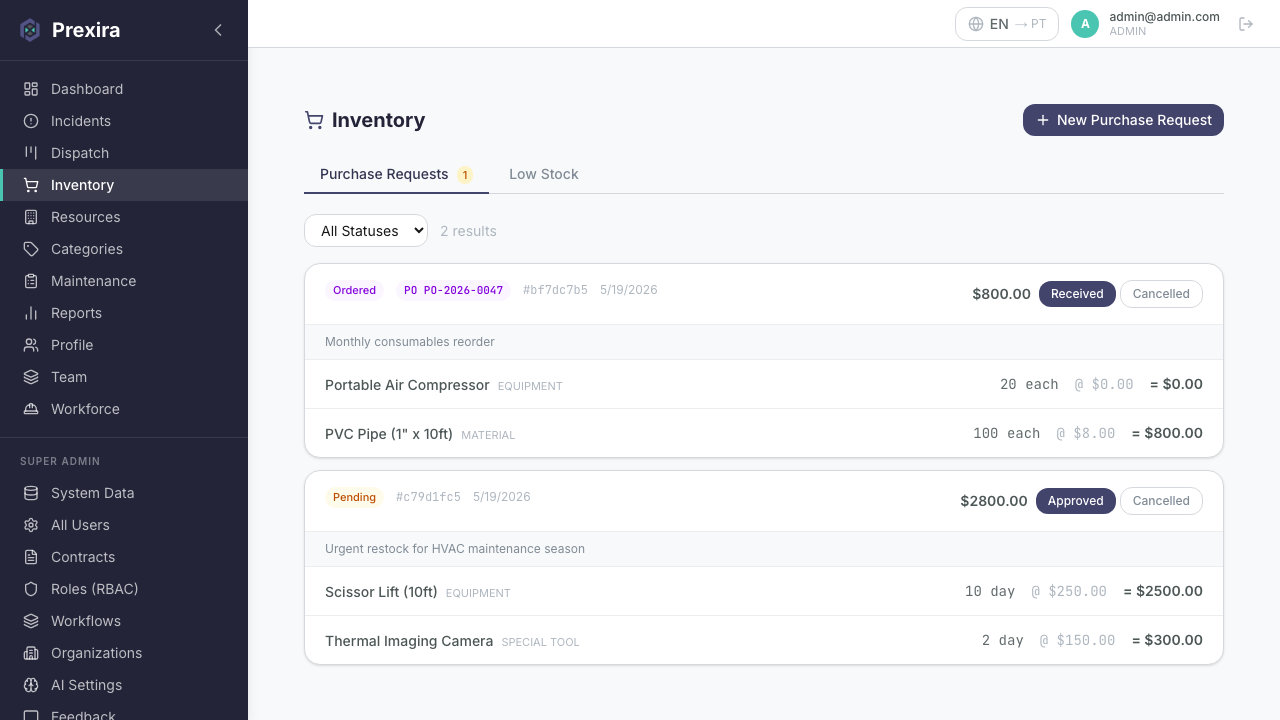Navigate to Maintenance section
Viewport: 1280px width, 720px height.
click(124, 281)
